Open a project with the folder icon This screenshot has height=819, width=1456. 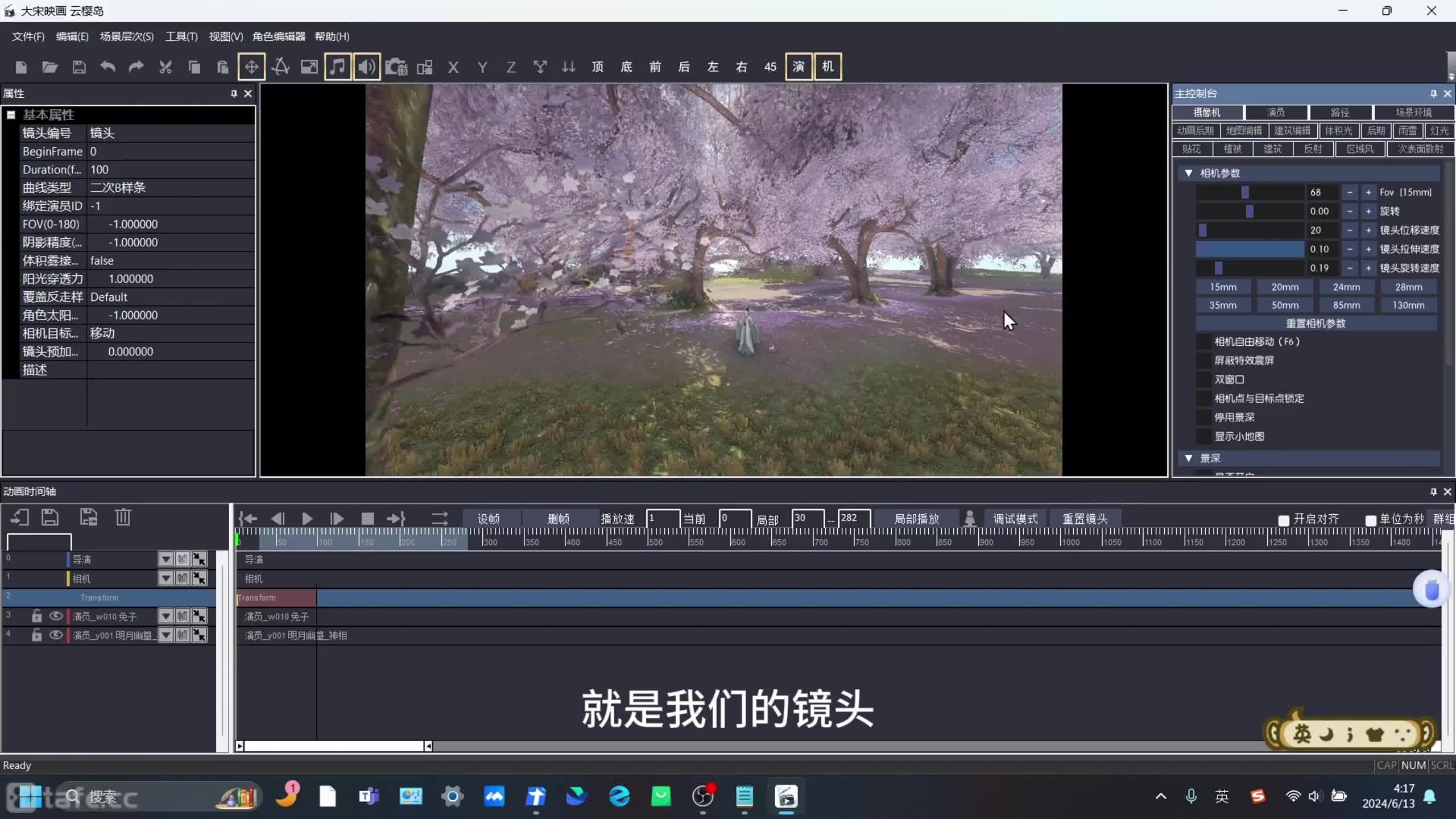pyautogui.click(x=50, y=67)
